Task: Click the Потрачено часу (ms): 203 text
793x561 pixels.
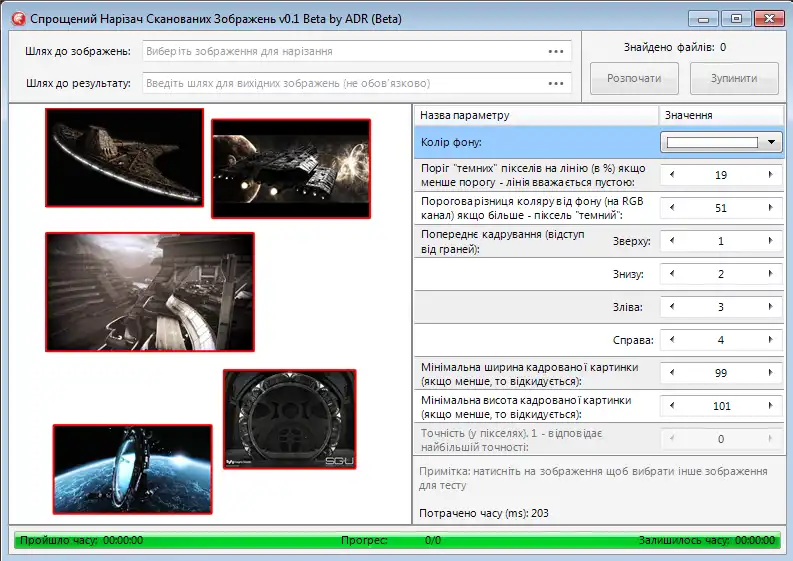Action: (483, 513)
